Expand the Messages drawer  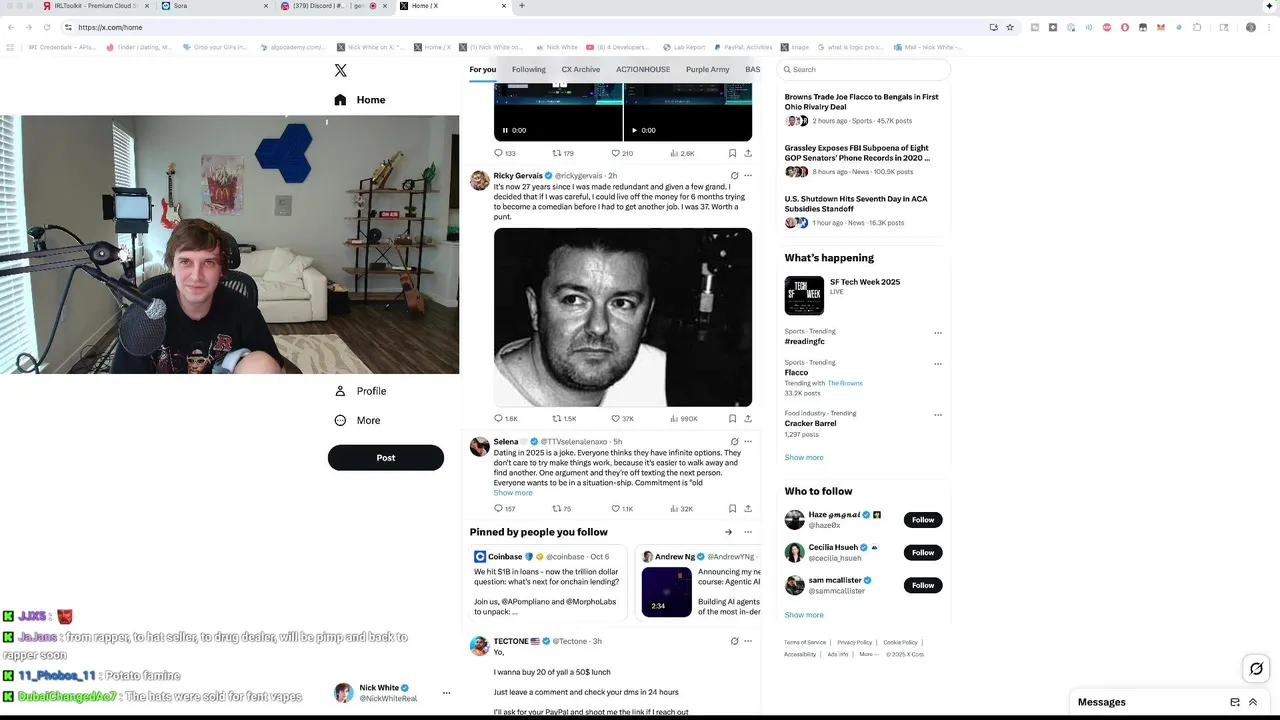1253,702
